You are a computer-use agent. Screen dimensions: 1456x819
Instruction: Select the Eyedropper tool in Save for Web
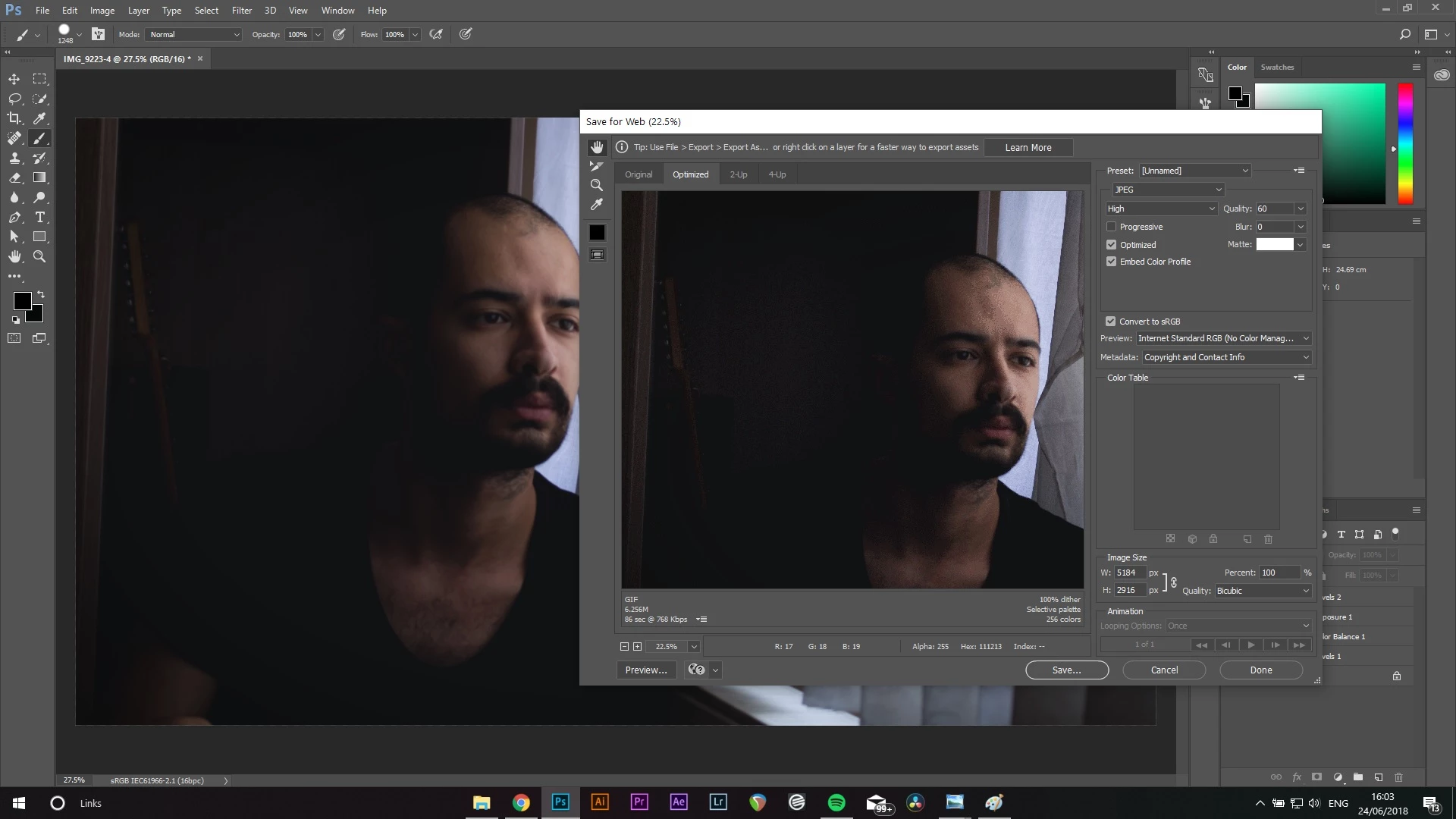tap(597, 205)
